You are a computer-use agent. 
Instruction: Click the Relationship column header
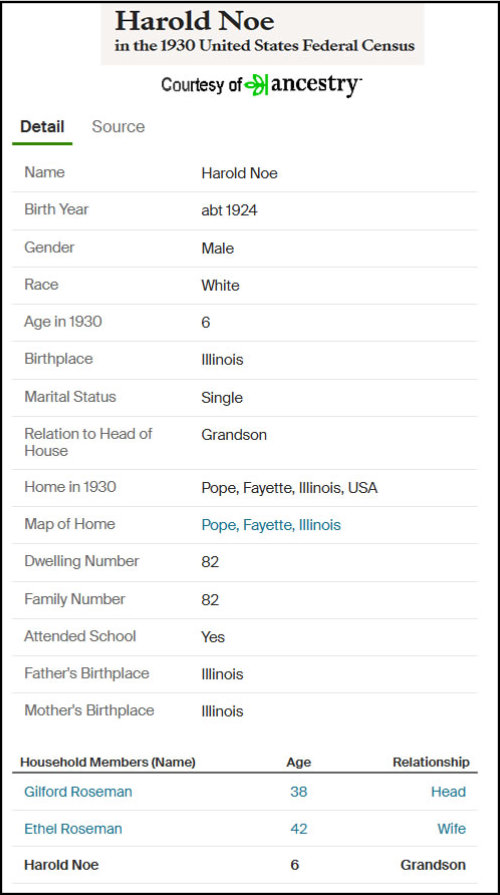pos(431,762)
